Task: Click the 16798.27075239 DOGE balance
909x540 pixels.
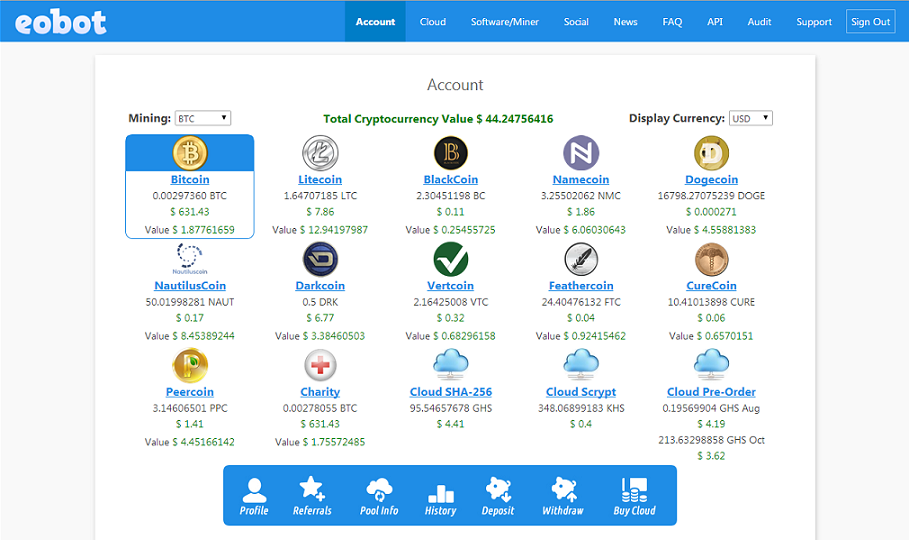Action: [x=711, y=196]
